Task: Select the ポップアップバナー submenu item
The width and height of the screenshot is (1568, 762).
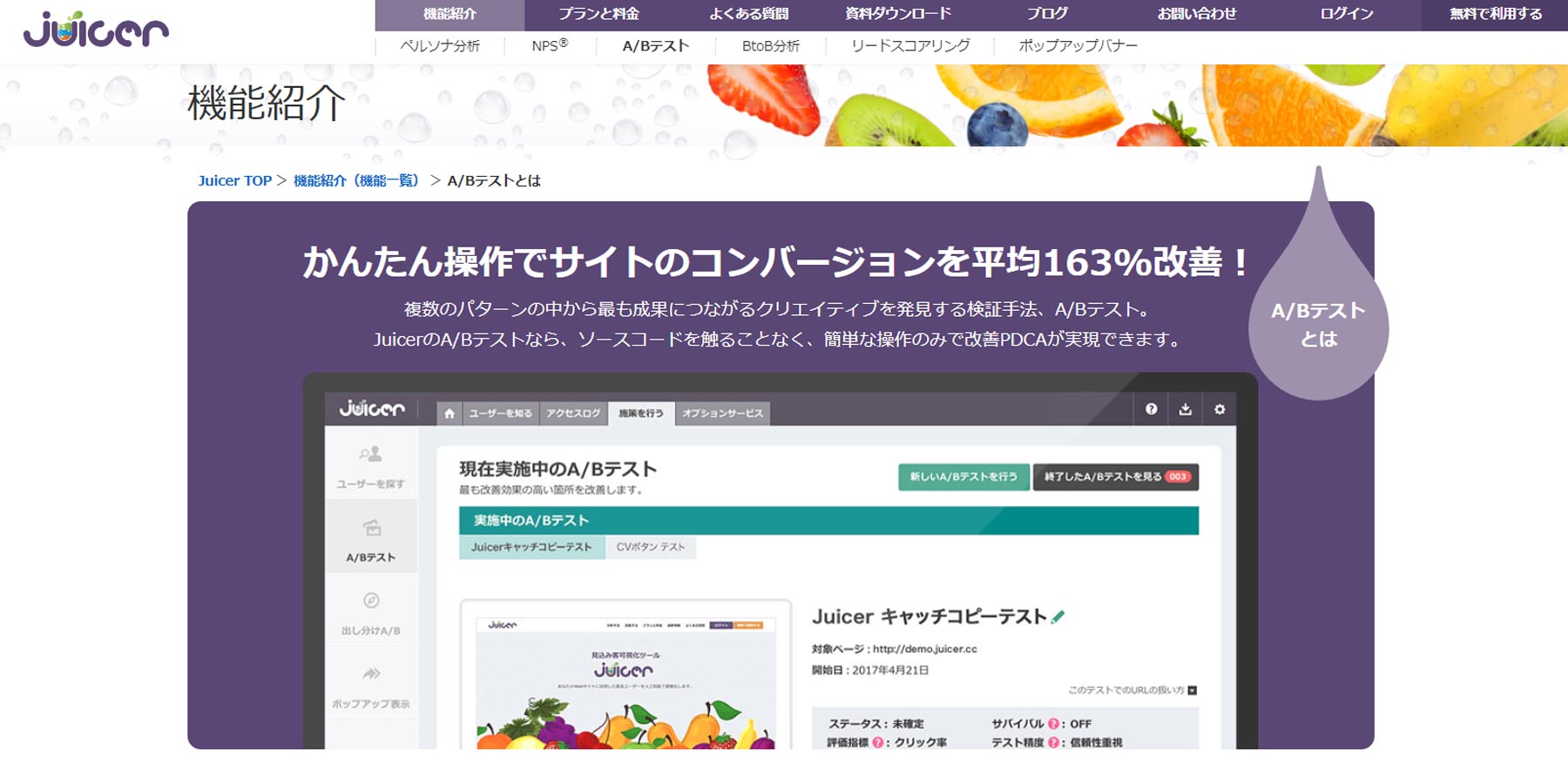Action: pyautogui.click(x=1078, y=46)
